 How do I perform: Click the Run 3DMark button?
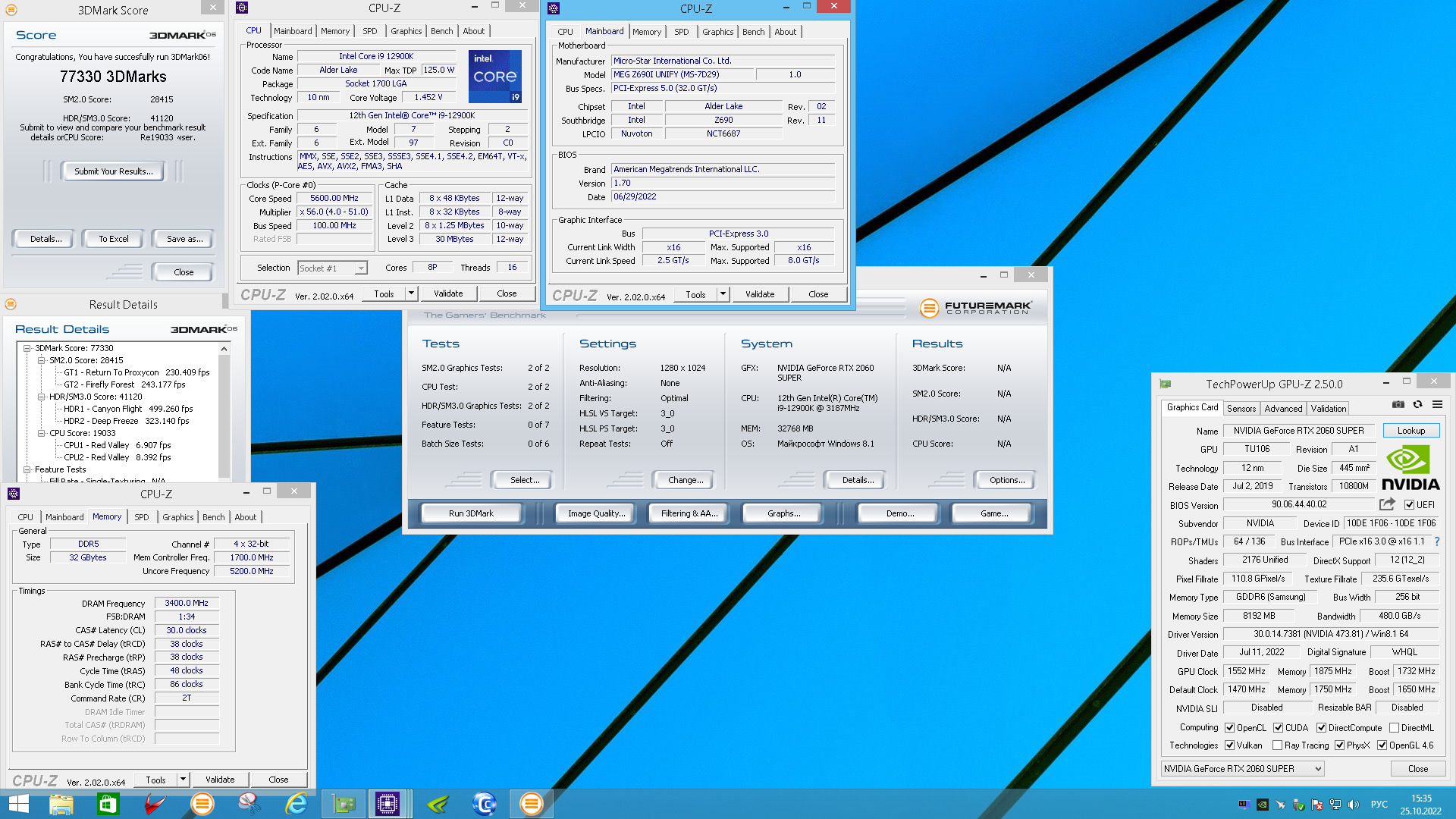471,513
